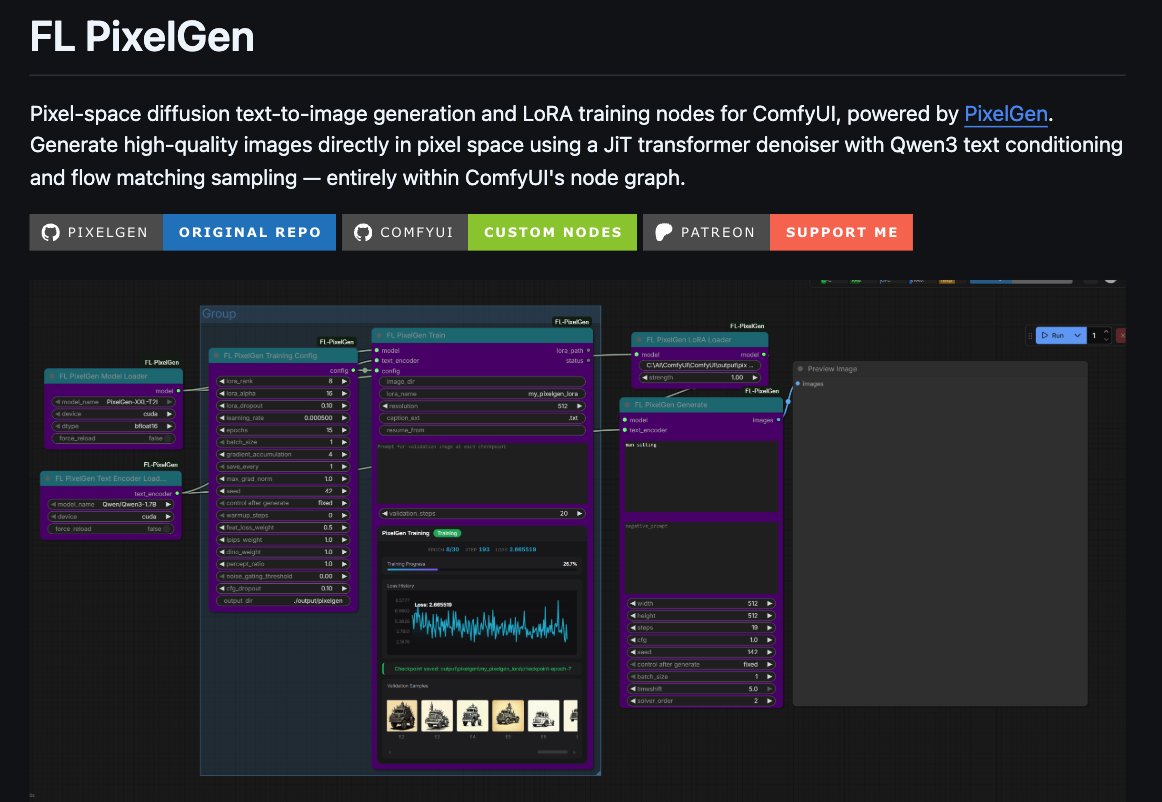Click the 'Checkpoint saved' message text
The height and width of the screenshot is (802, 1162).
482,669
